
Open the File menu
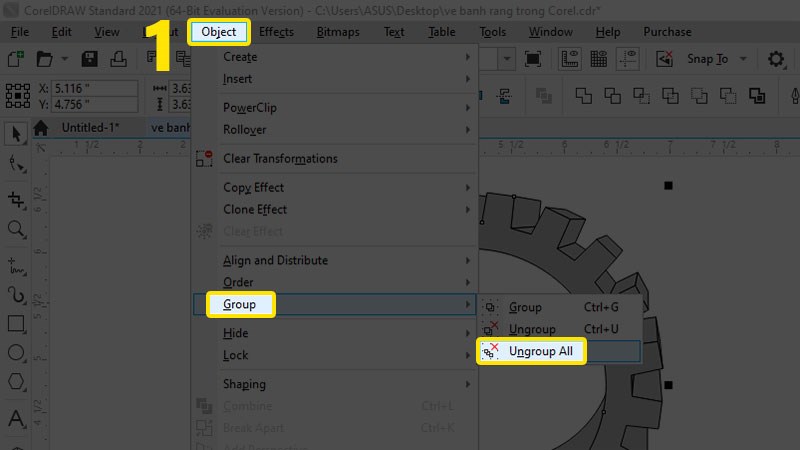tap(20, 32)
